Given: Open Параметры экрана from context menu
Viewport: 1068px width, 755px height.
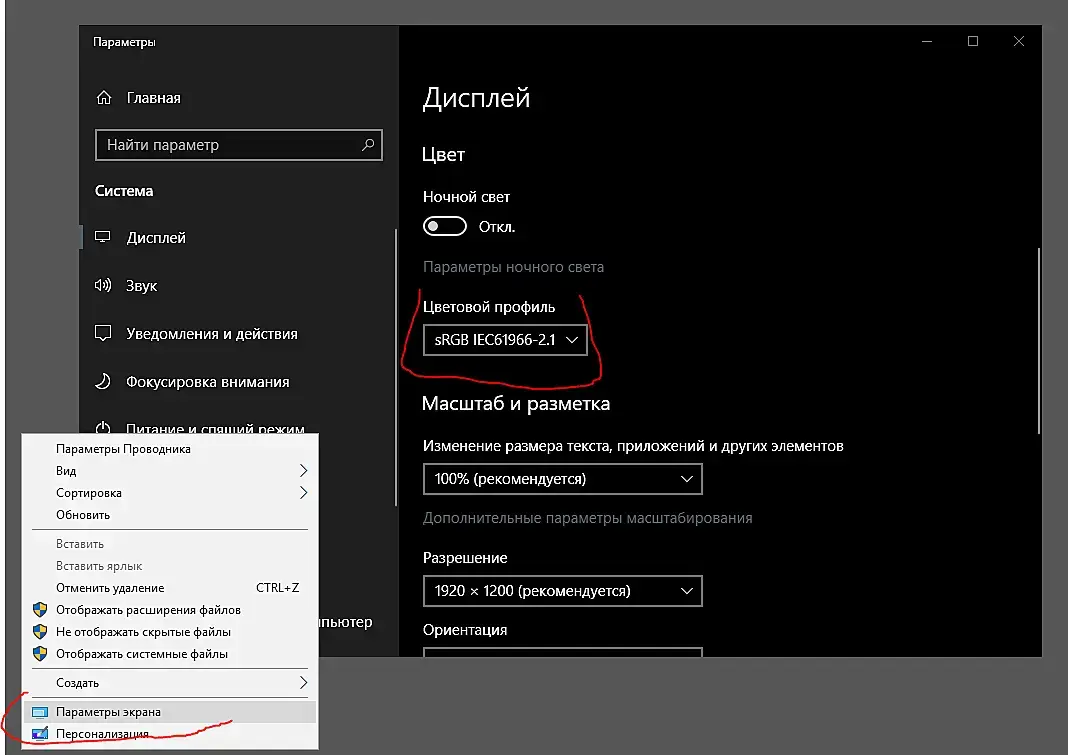Looking at the screenshot, I should point(170,712).
